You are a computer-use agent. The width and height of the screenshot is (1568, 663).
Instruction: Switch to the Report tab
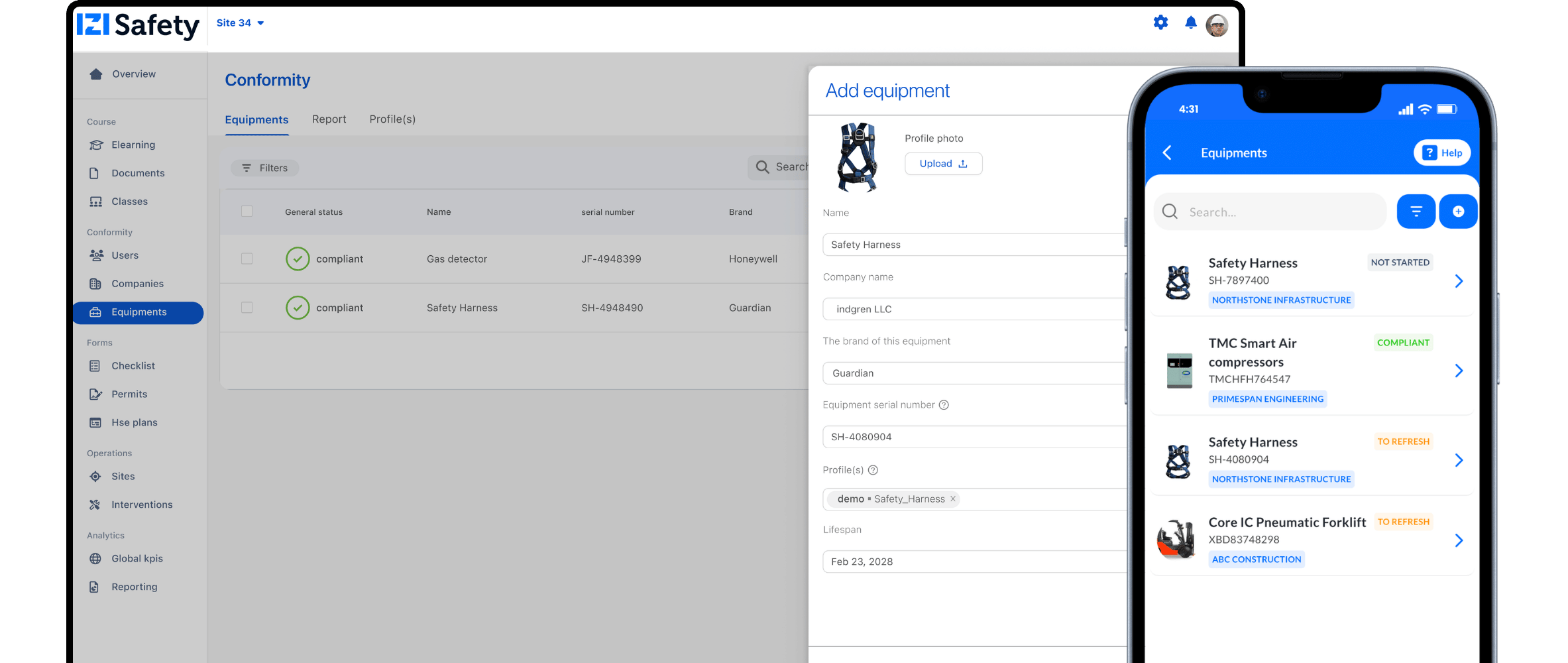pyautogui.click(x=329, y=119)
